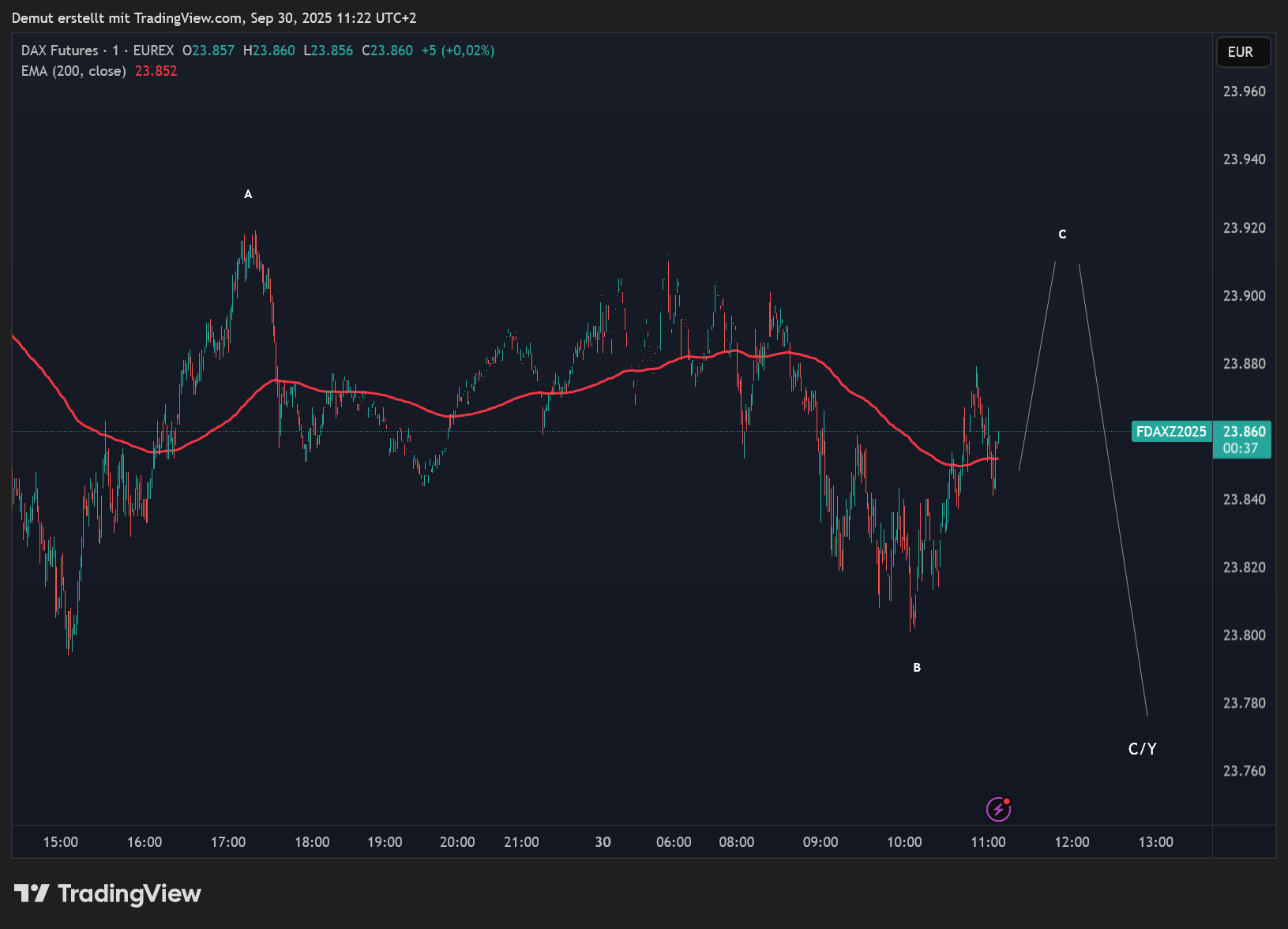The height and width of the screenshot is (929, 1288).
Task: Click the 23.900 price axis level
Action: [1244, 296]
